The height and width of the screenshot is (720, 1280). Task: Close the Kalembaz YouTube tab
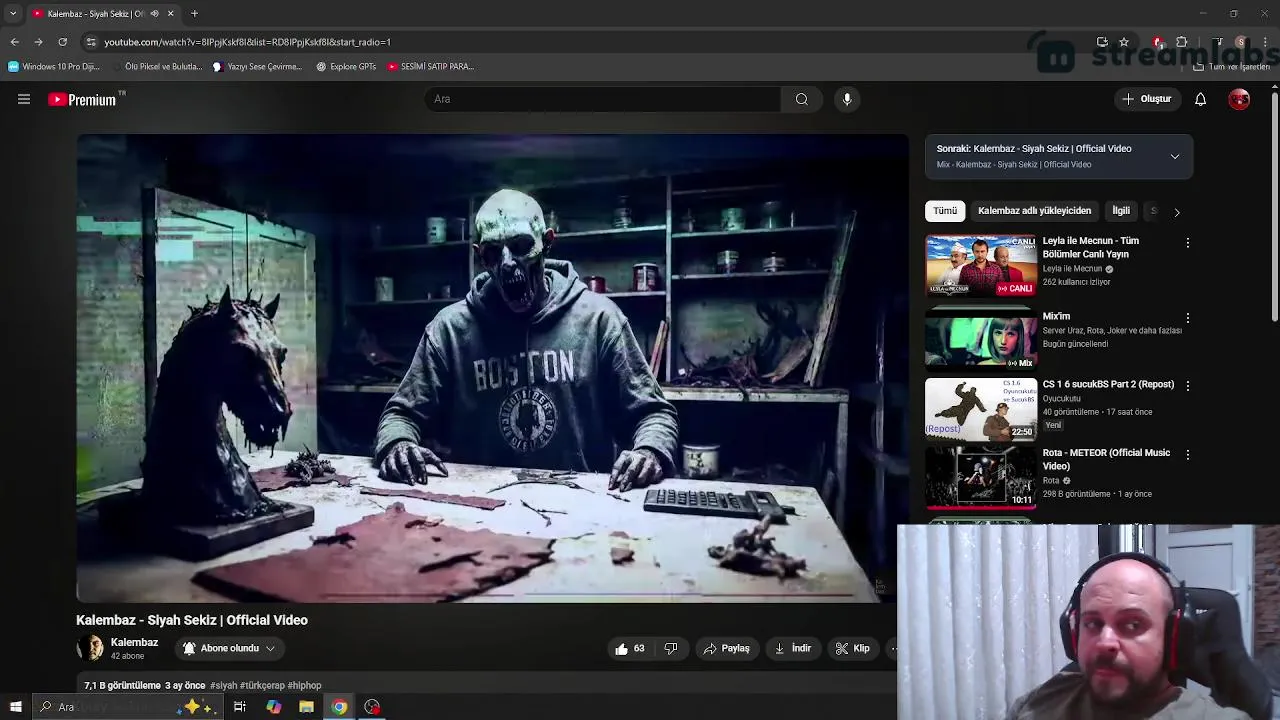point(170,14)
